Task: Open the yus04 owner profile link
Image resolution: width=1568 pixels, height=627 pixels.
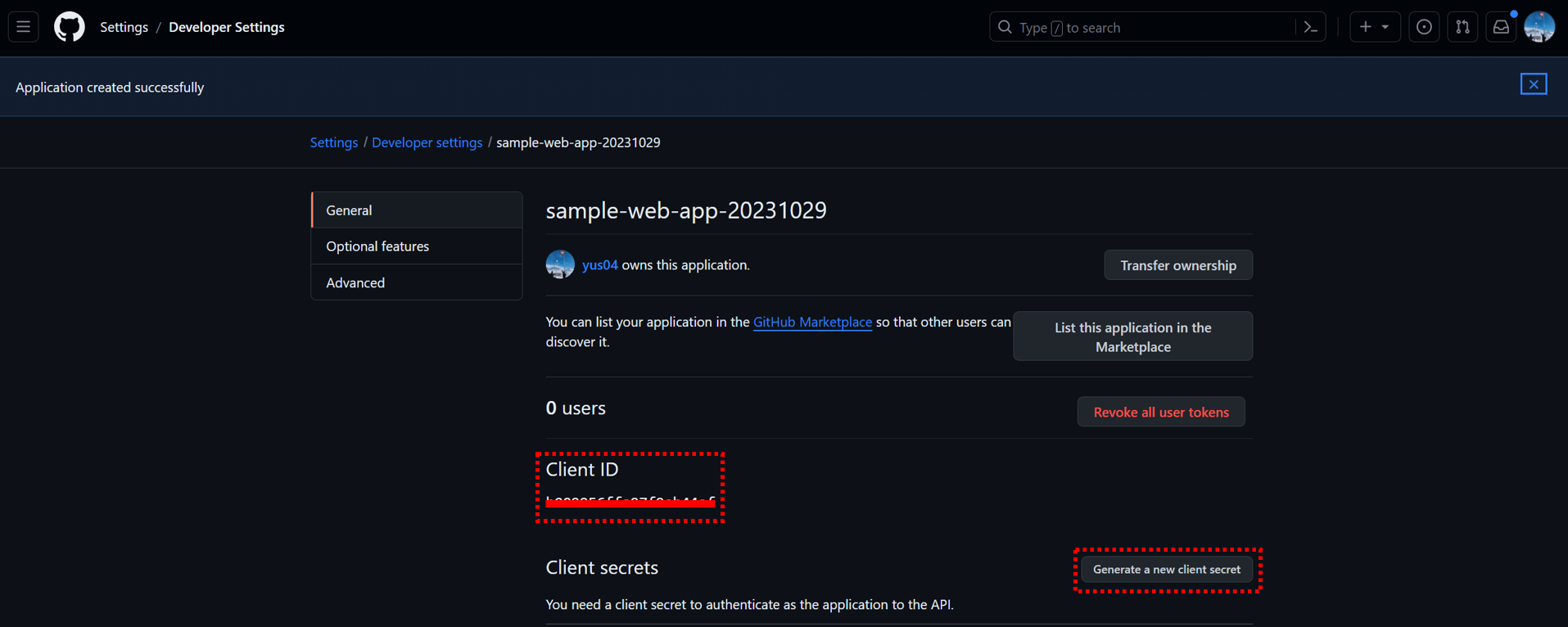Action: coord(599,265)
